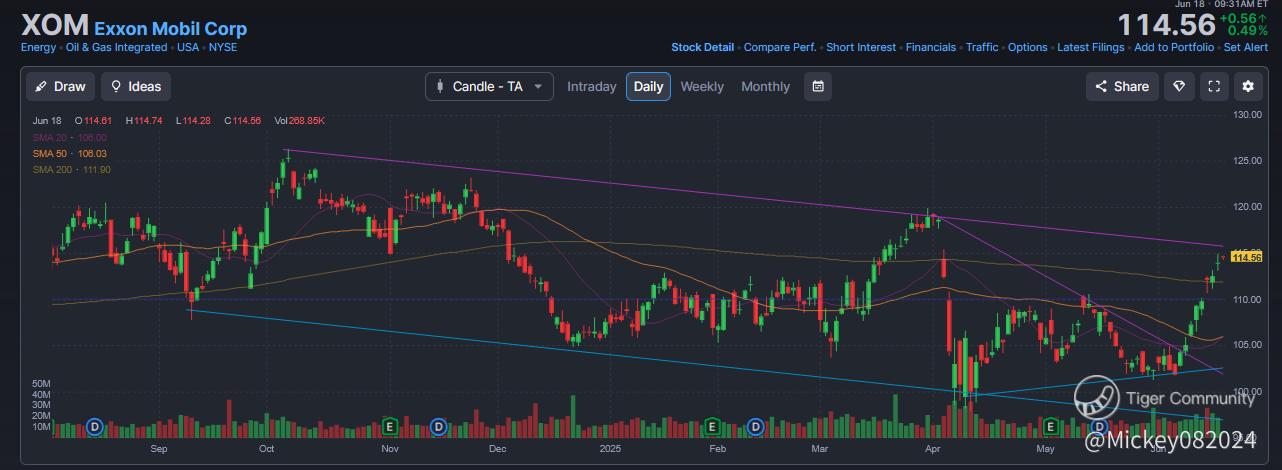
Task: Open the Compare Perf. link
Action: tap(780, 47)
